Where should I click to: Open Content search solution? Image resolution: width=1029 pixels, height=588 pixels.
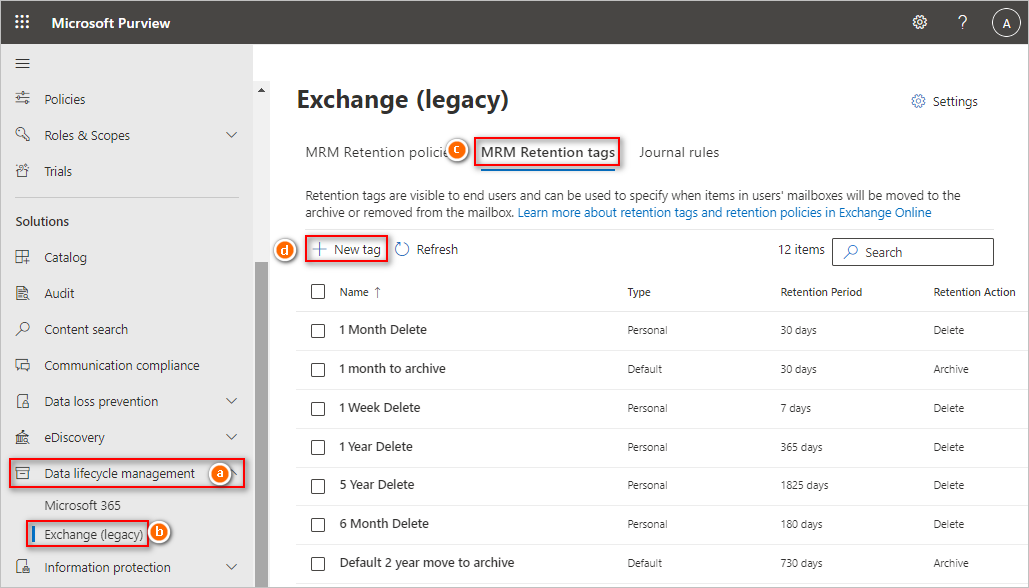click(86, 329)
